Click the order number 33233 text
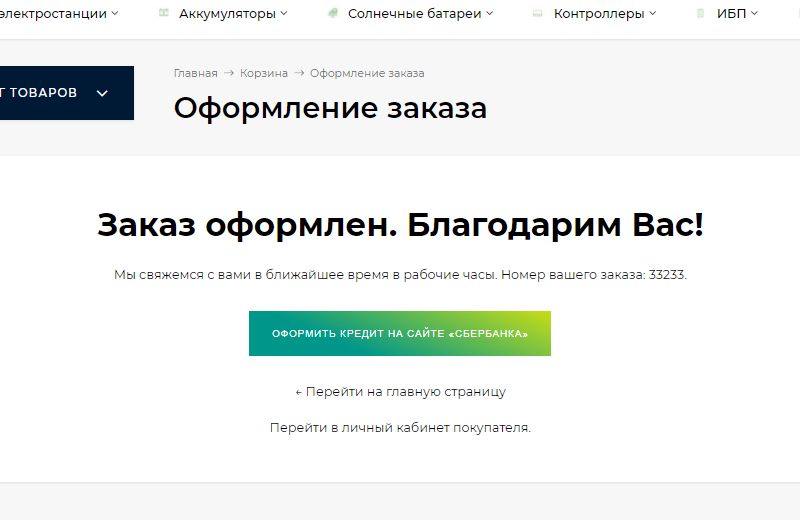 (x=666, y=275)
